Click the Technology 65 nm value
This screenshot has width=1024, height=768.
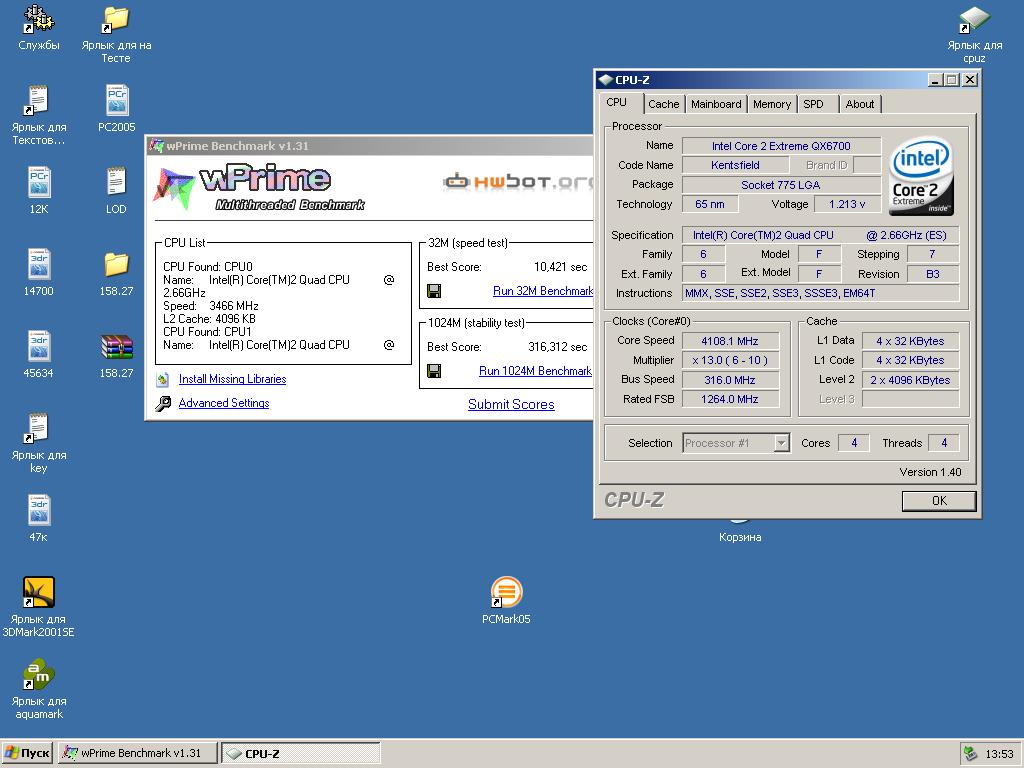(x=710, y=204)
